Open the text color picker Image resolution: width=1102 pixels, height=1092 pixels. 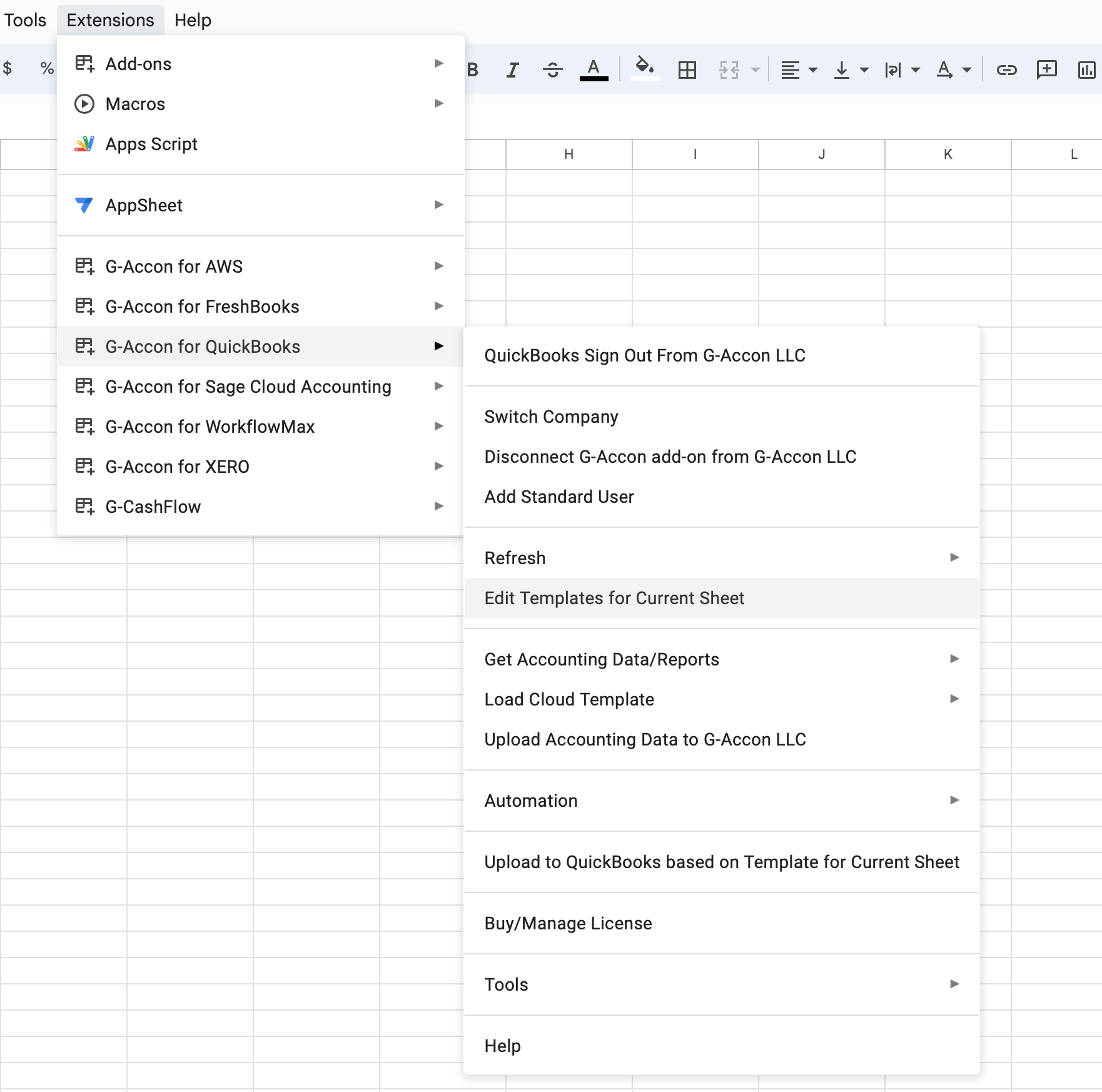pyautogui.click(x=594, y=69)
